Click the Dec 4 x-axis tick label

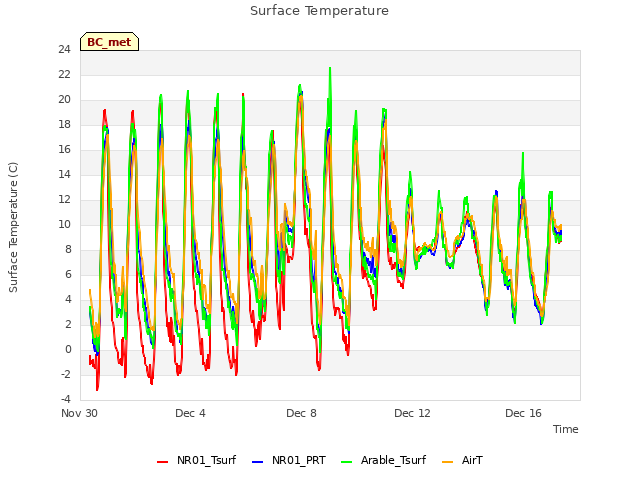(190, 413)
